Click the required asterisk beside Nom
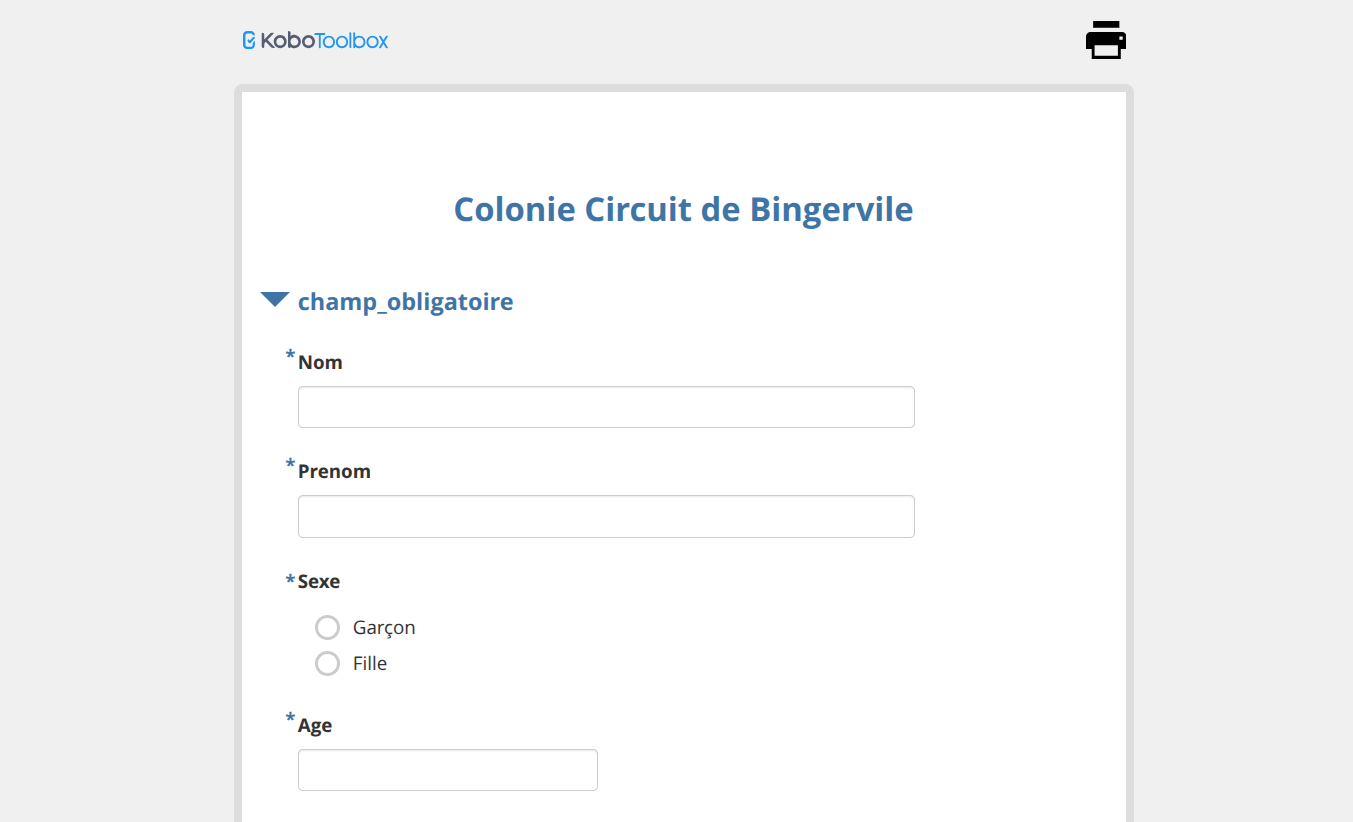This screenshot has width=1353, height=822. tap(291, 356)
